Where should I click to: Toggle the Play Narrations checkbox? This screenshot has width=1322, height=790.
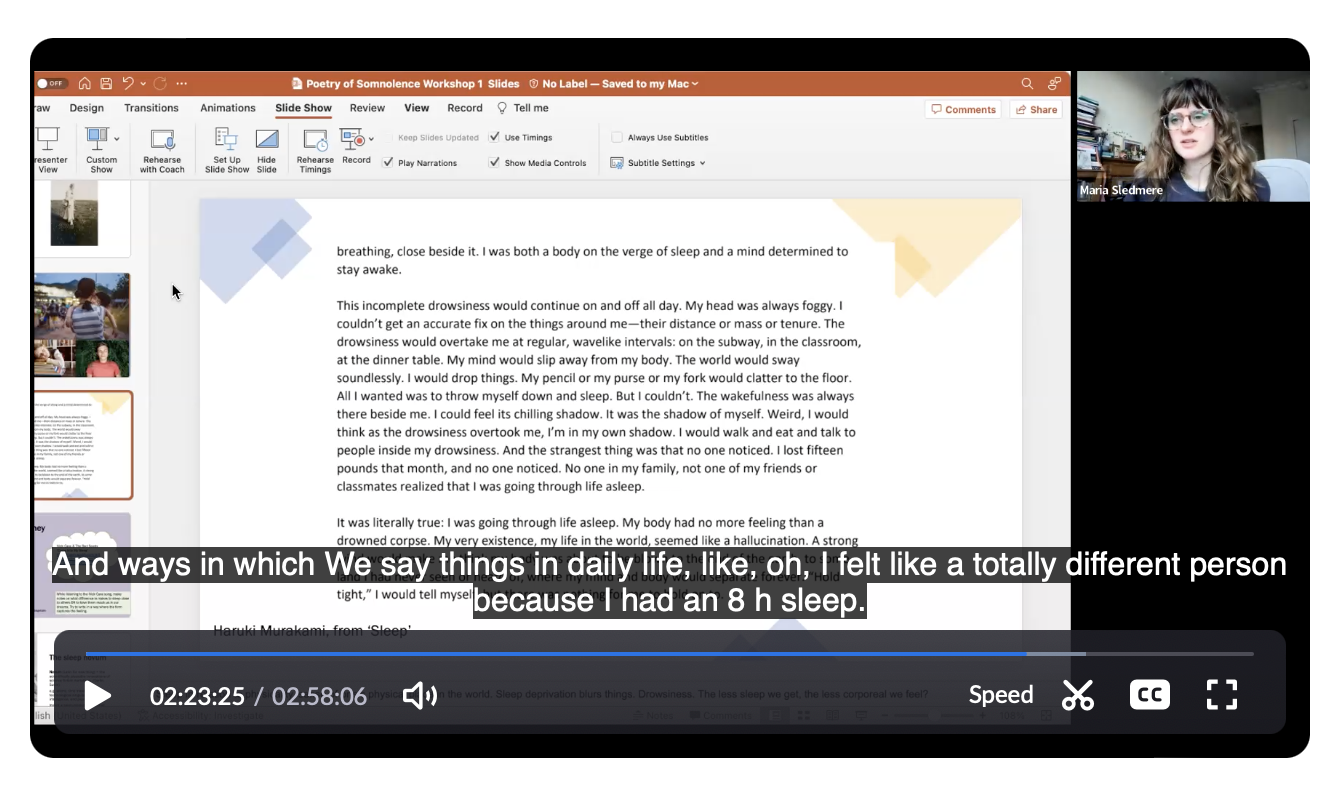(389, 163)
